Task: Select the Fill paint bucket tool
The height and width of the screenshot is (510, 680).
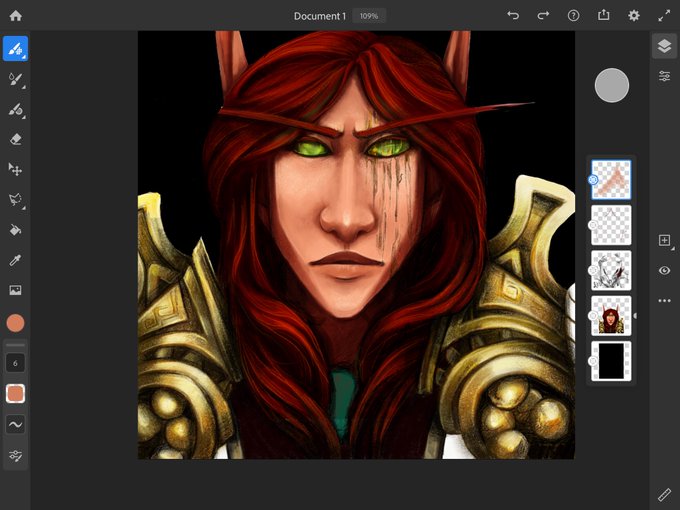Action: tap(16, 230)
